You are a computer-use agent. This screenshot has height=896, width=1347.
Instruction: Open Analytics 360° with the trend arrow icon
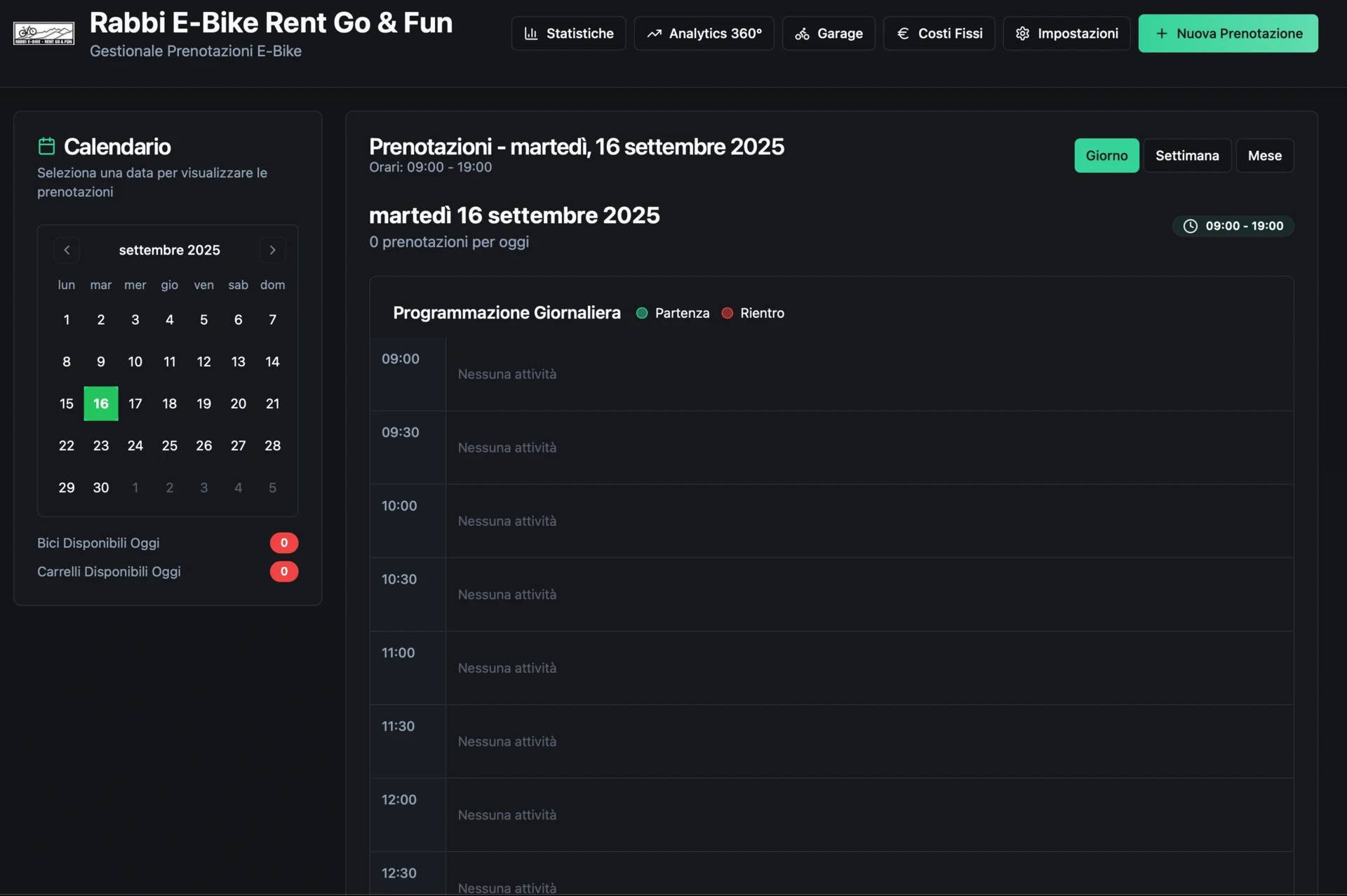(x=654, y=34)
